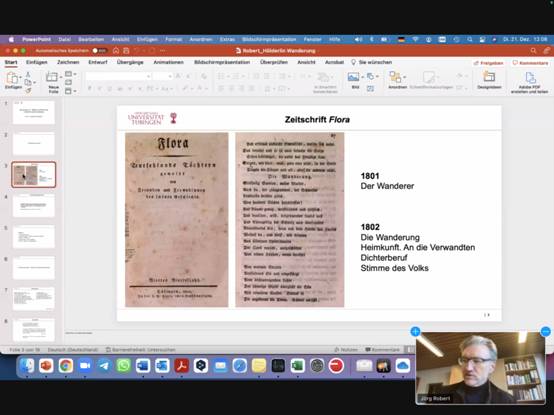Open the Bearbeiten menu
Image resolution: width=554 pixels, height=415 pixels.
click(91, 40)
